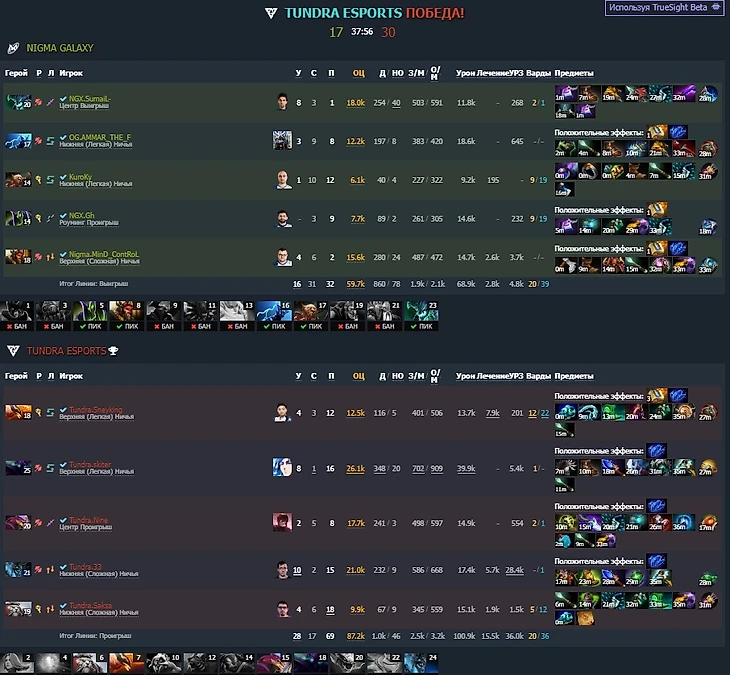Open the Tundra.Saksa player profile link
Image resolution: width=730 pixels, height=675 pixels.
coord(90,605)
